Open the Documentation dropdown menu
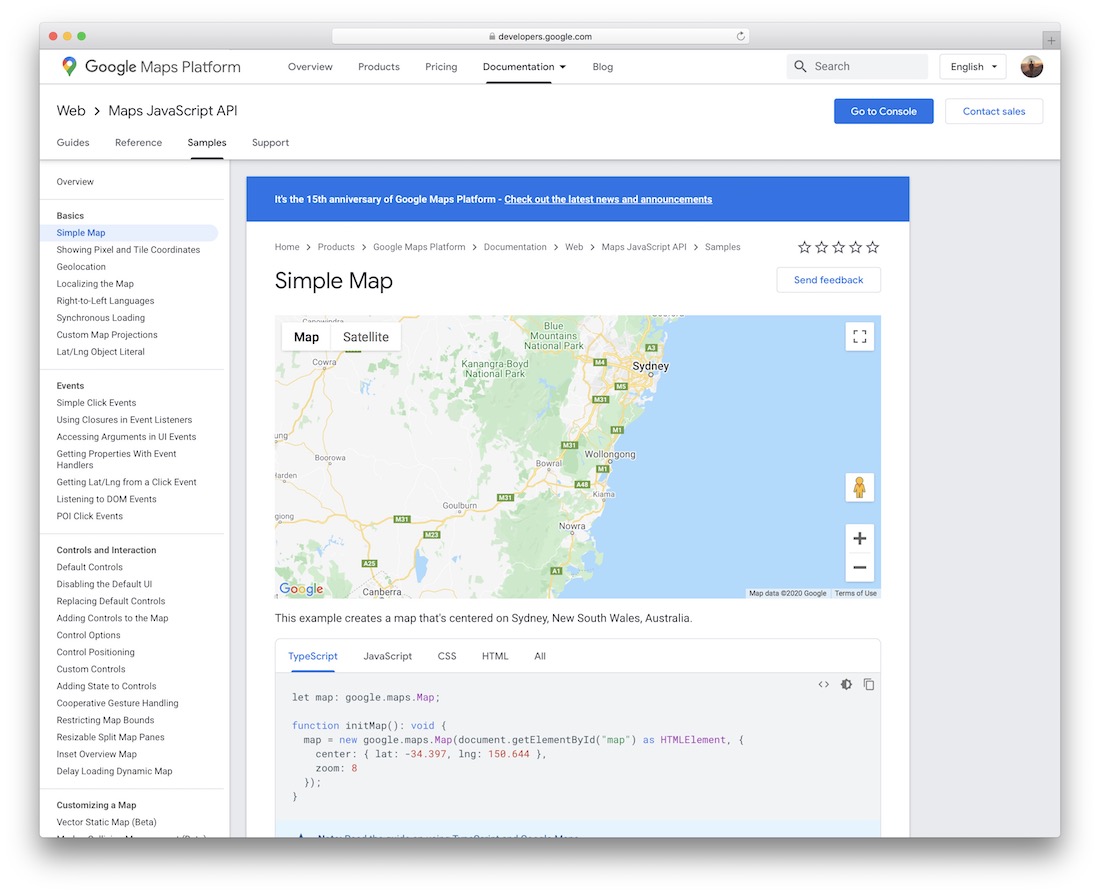1100x894 pixels. coord(524,67)
